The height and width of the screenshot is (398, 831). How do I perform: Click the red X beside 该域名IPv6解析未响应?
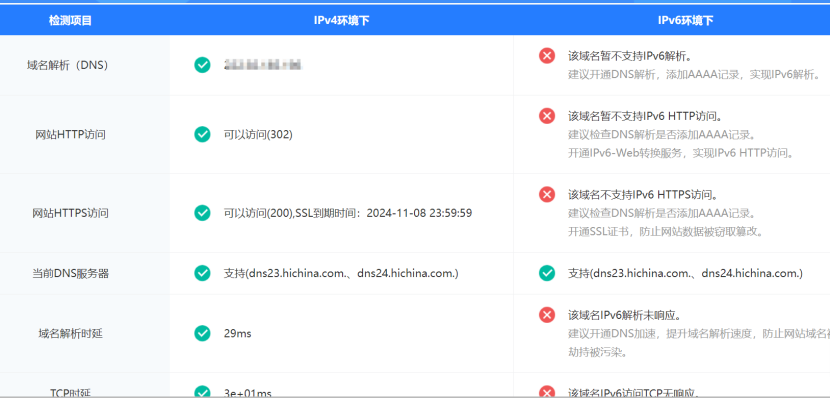[547, 315]
